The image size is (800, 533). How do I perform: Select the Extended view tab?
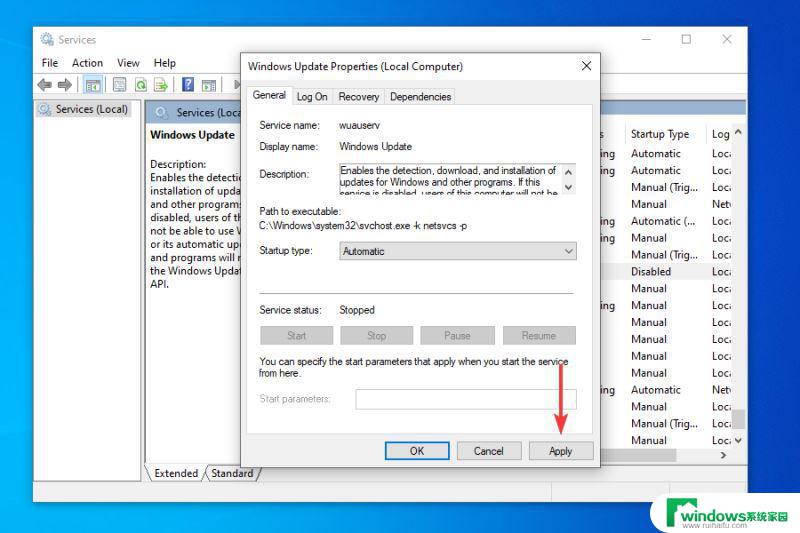point(176,473)
